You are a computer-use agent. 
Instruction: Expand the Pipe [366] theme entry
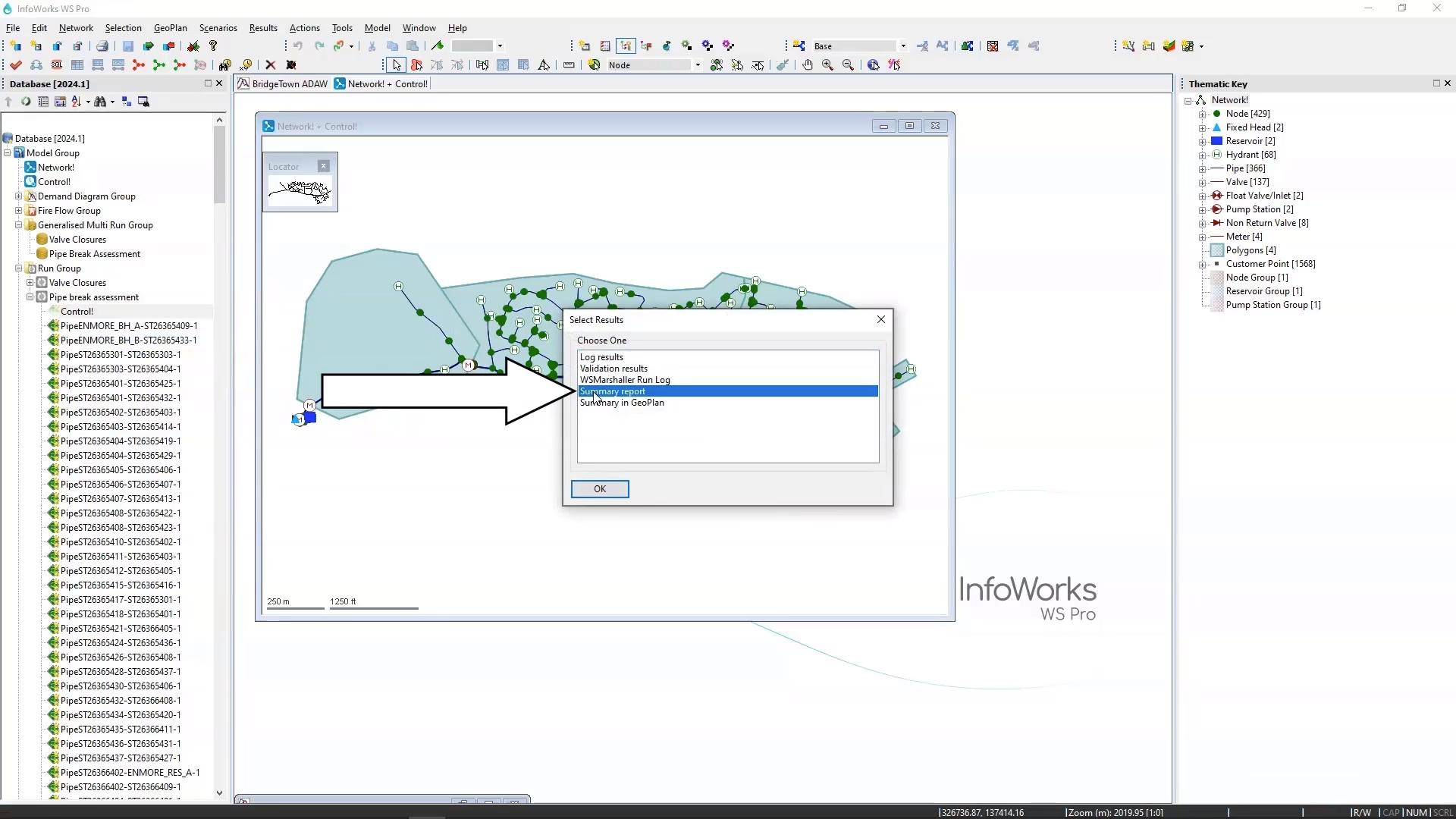tap(1202, 169)
